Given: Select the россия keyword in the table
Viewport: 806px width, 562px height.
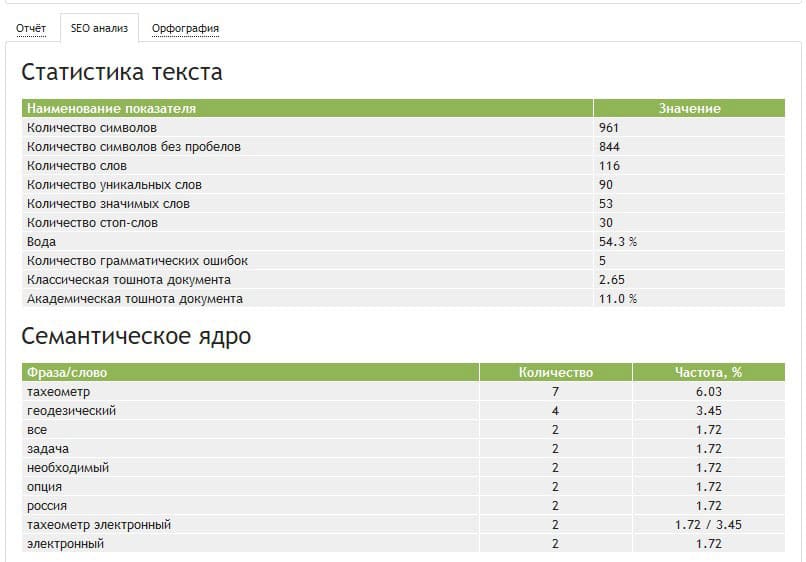Looking at the screenshot, I should point(48,506).
